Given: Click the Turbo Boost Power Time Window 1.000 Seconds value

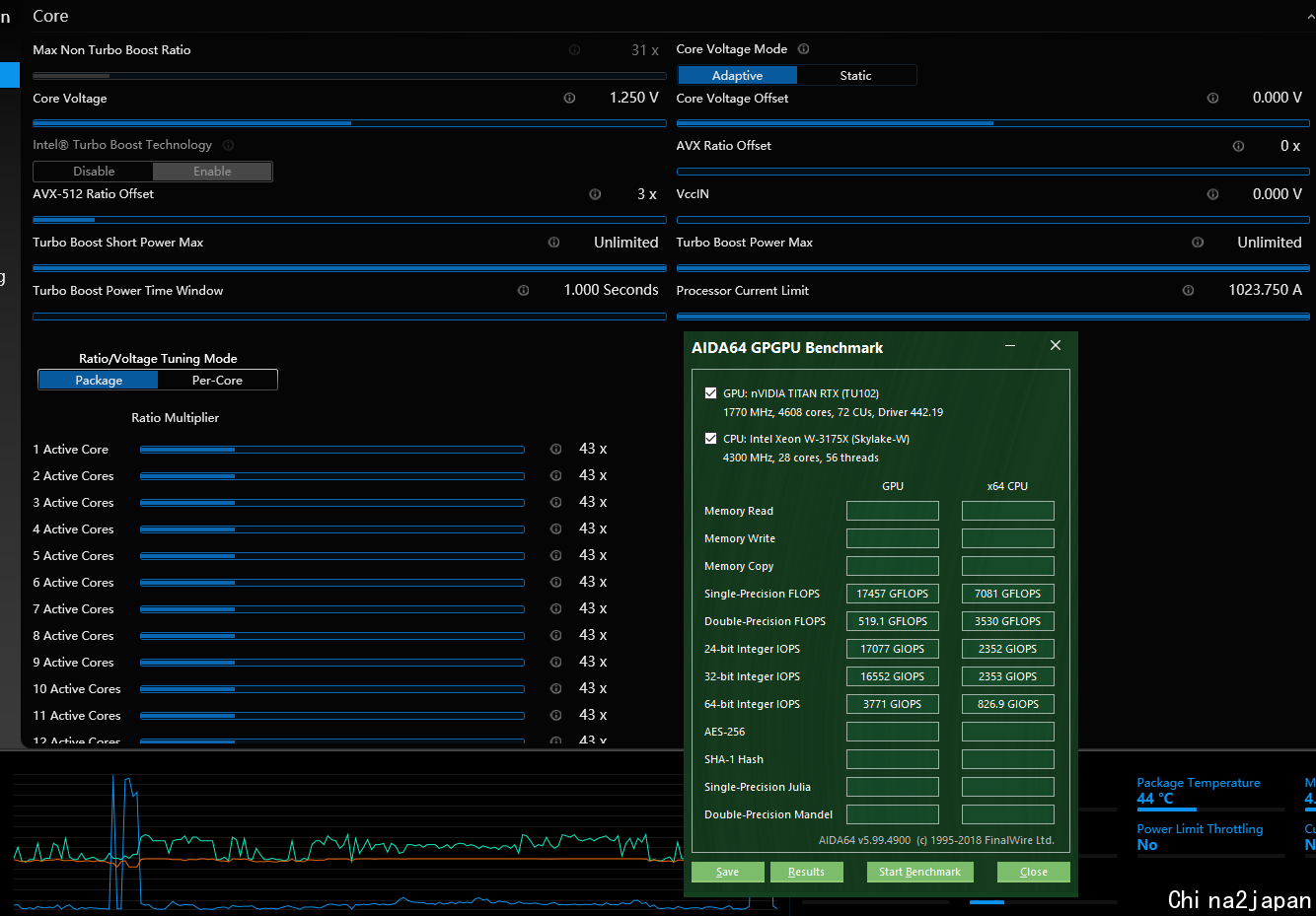Looking at the screenshot, I should pos(611,290).
